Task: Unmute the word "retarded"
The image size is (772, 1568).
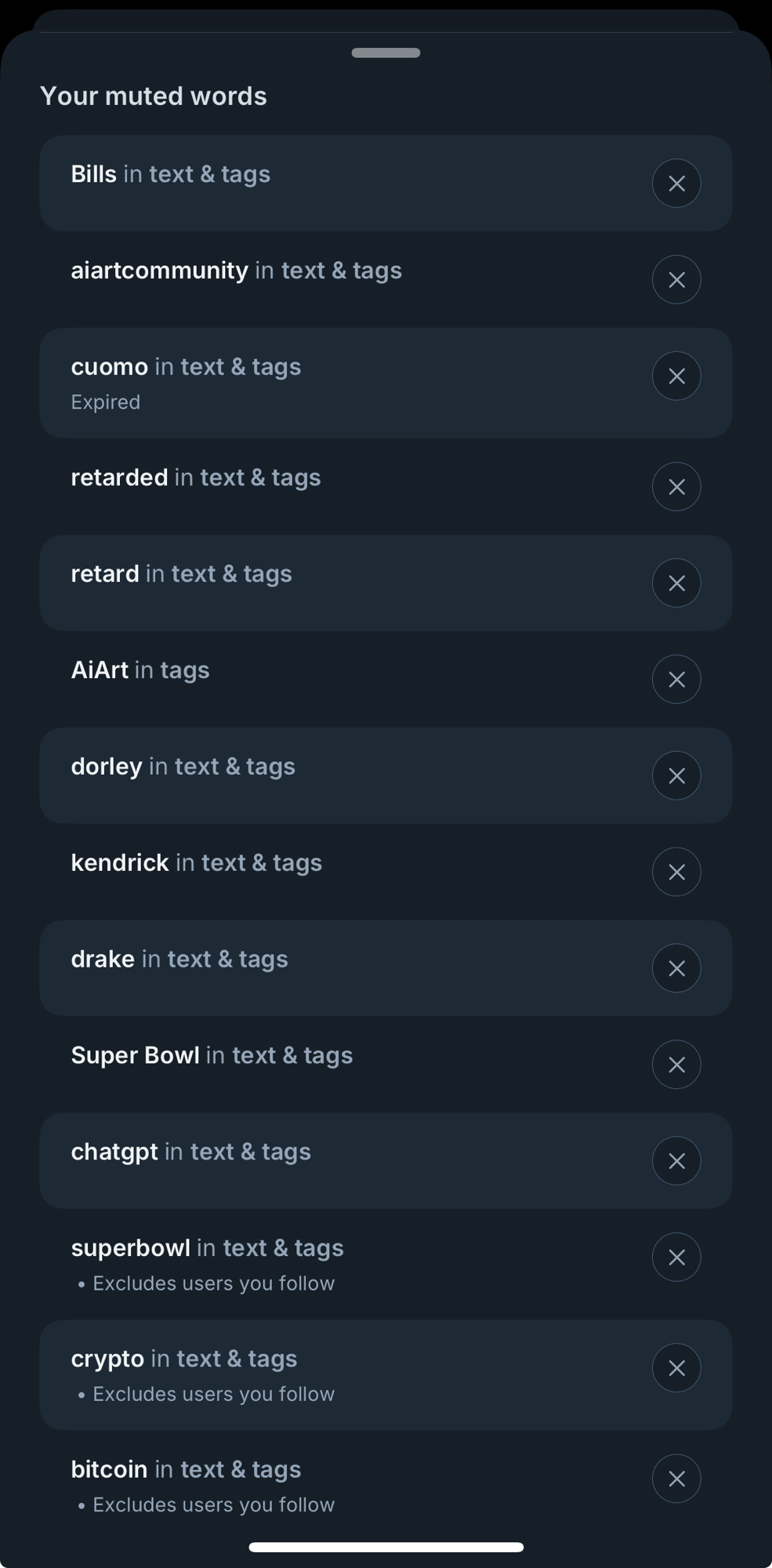Action: (676, 487)
